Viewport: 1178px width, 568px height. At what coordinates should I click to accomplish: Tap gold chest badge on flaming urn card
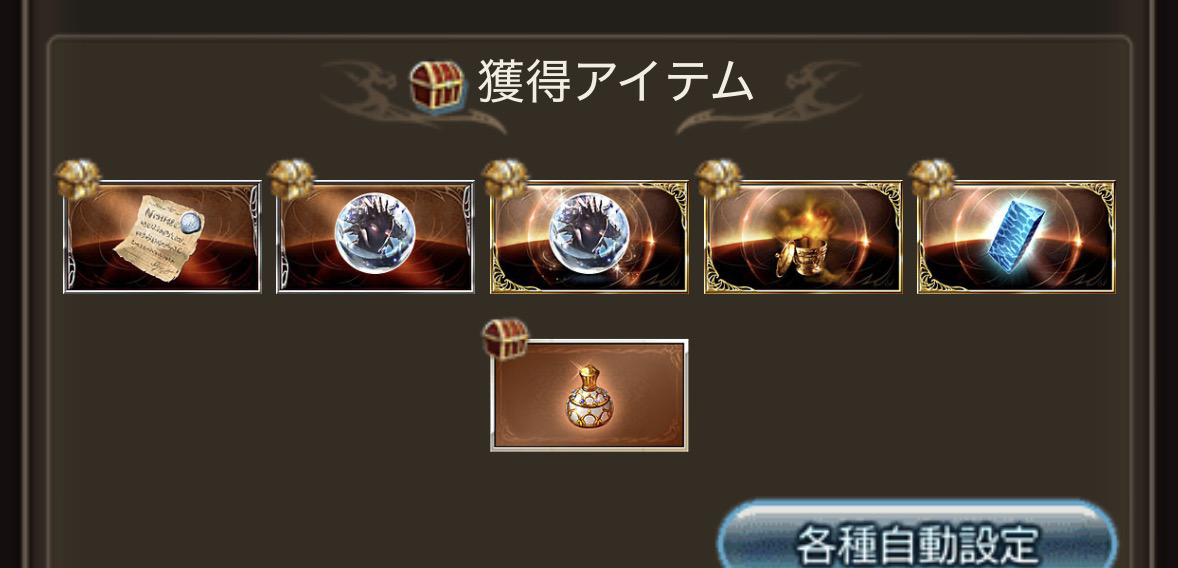pyautogui.click(x=718, y=180)
